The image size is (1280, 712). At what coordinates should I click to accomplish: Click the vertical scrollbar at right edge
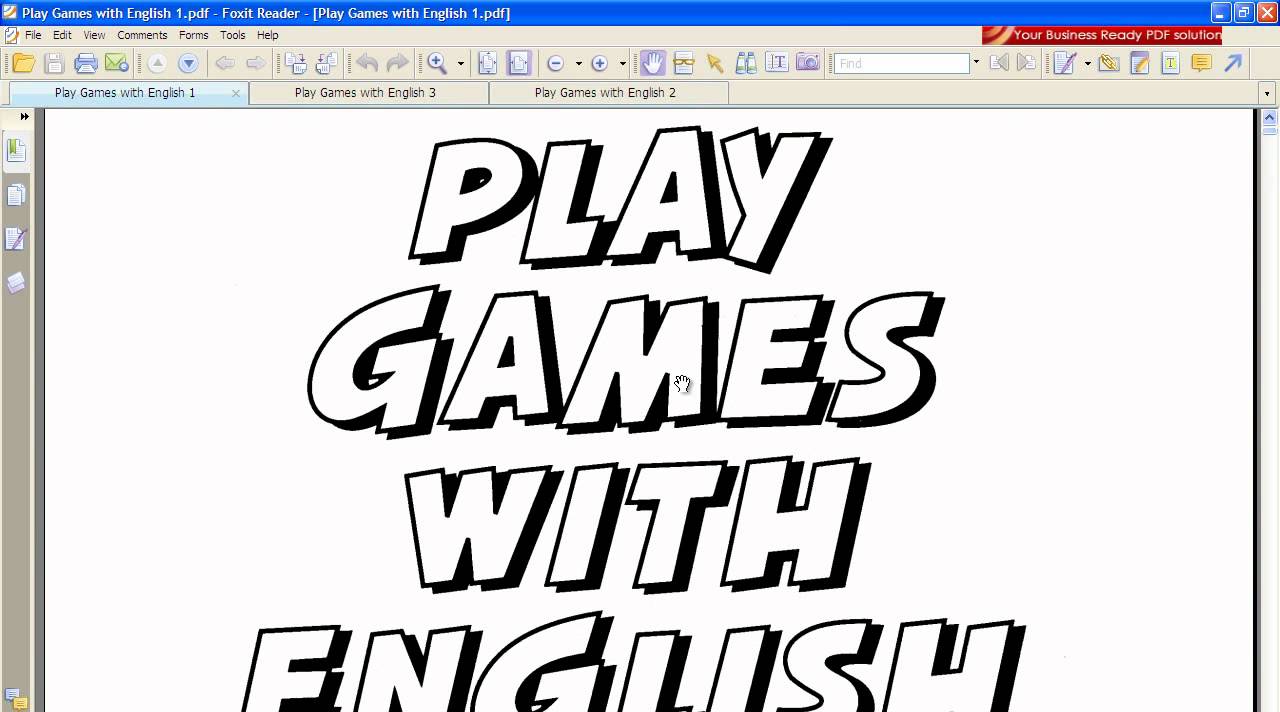tap(1269, 410)
